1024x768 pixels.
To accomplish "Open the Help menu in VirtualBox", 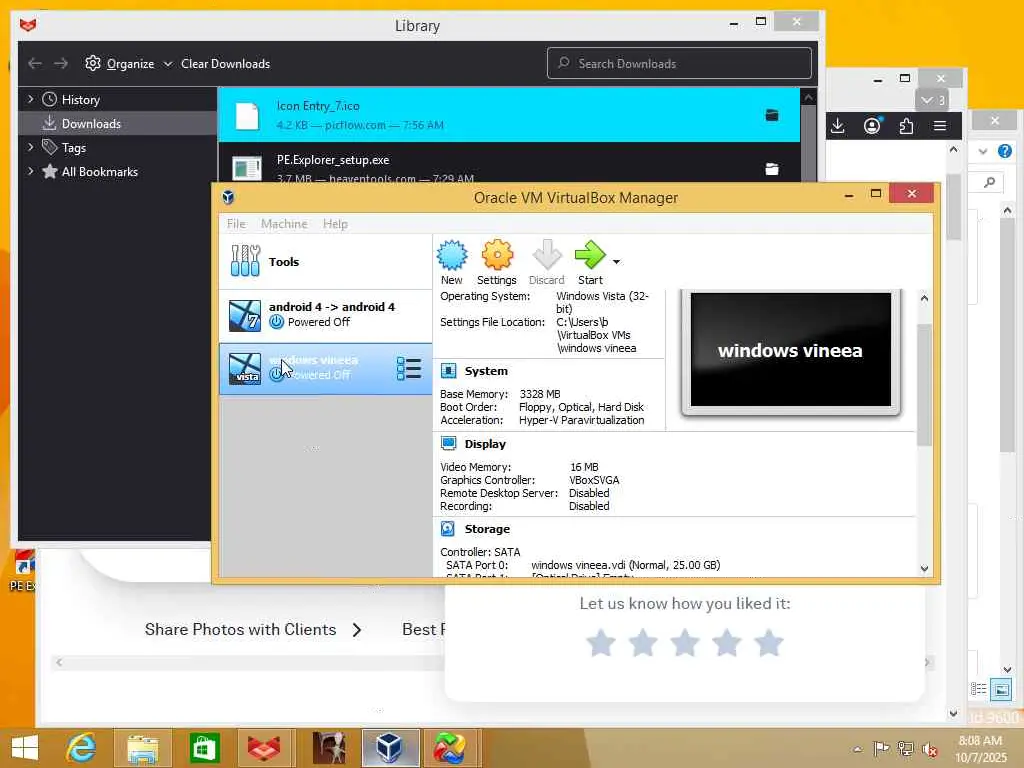I will click(x=335, y=224).
